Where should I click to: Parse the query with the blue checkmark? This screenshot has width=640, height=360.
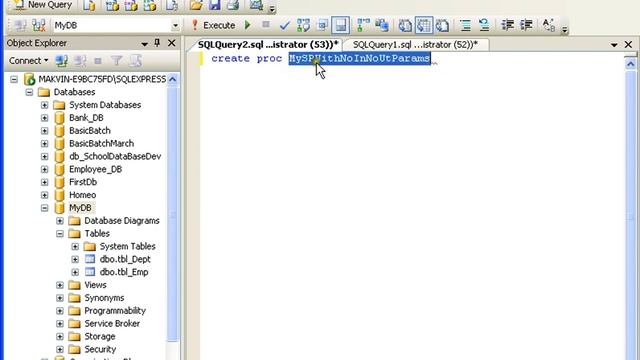coord(284,25)
